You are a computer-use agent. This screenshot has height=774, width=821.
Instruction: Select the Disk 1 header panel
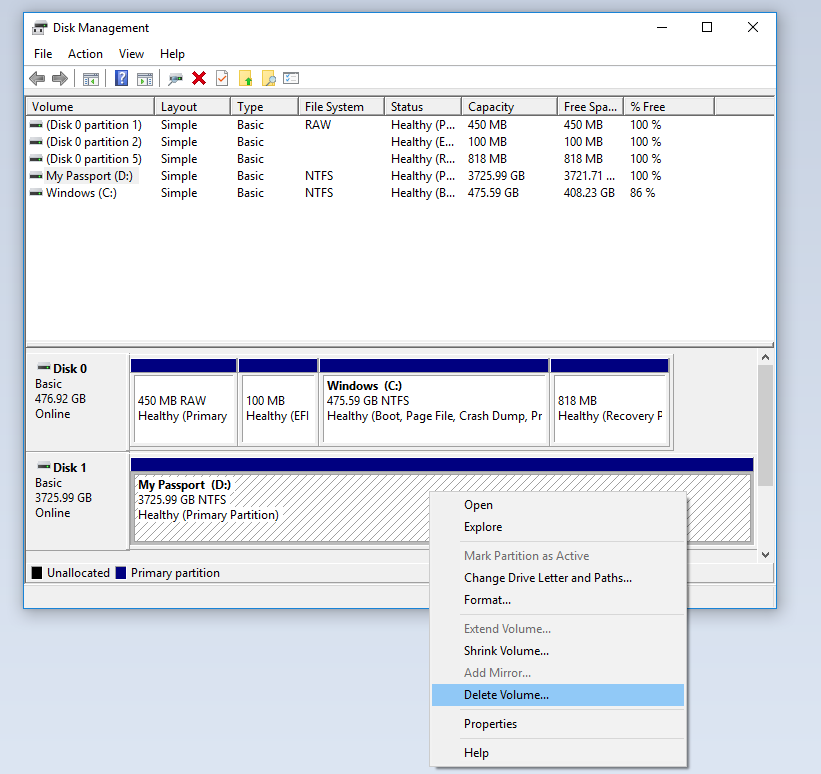pos(77,501)
